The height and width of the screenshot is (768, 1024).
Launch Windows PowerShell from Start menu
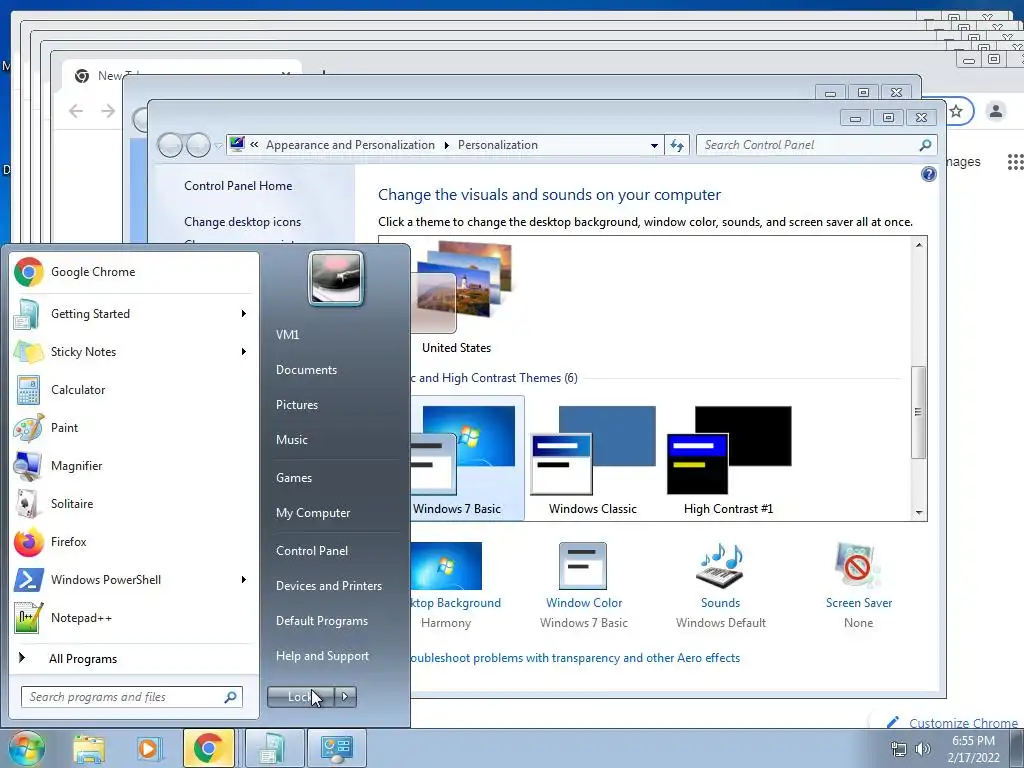tap(134, 579)
